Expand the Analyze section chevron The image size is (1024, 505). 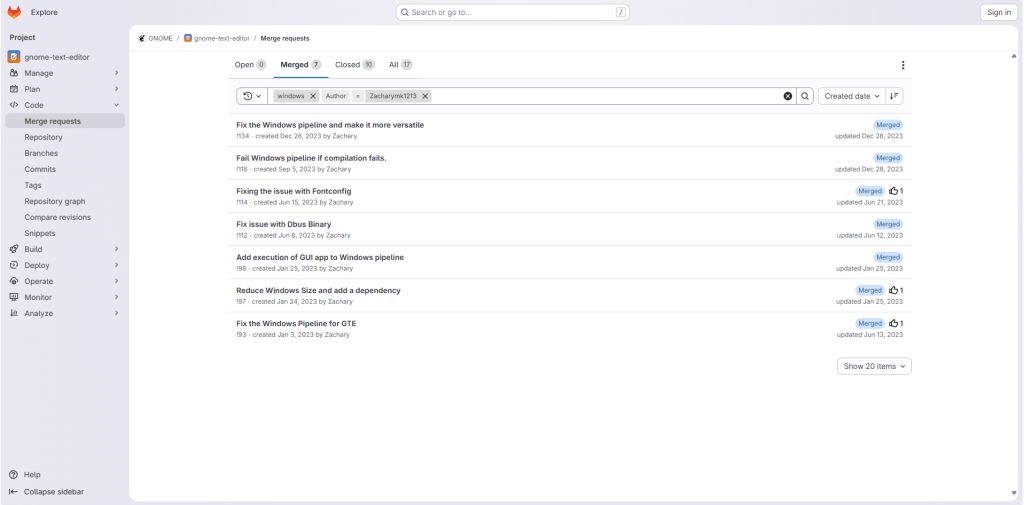coord(116,313)
